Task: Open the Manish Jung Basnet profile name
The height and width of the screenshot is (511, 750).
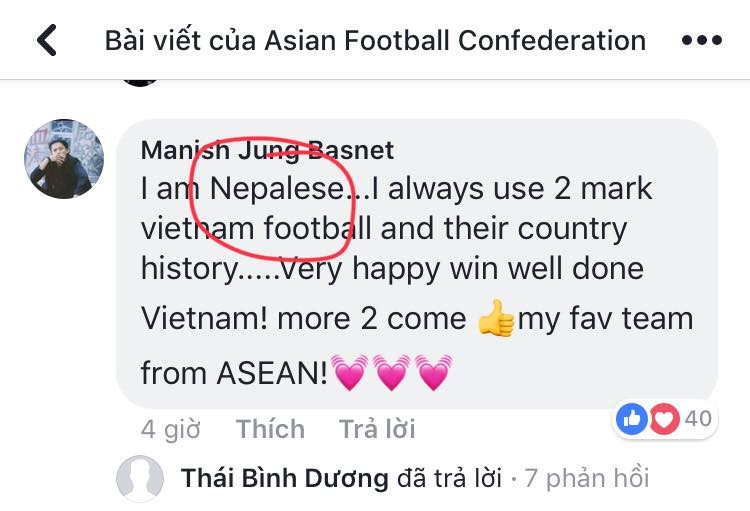Action: point(267,150)
